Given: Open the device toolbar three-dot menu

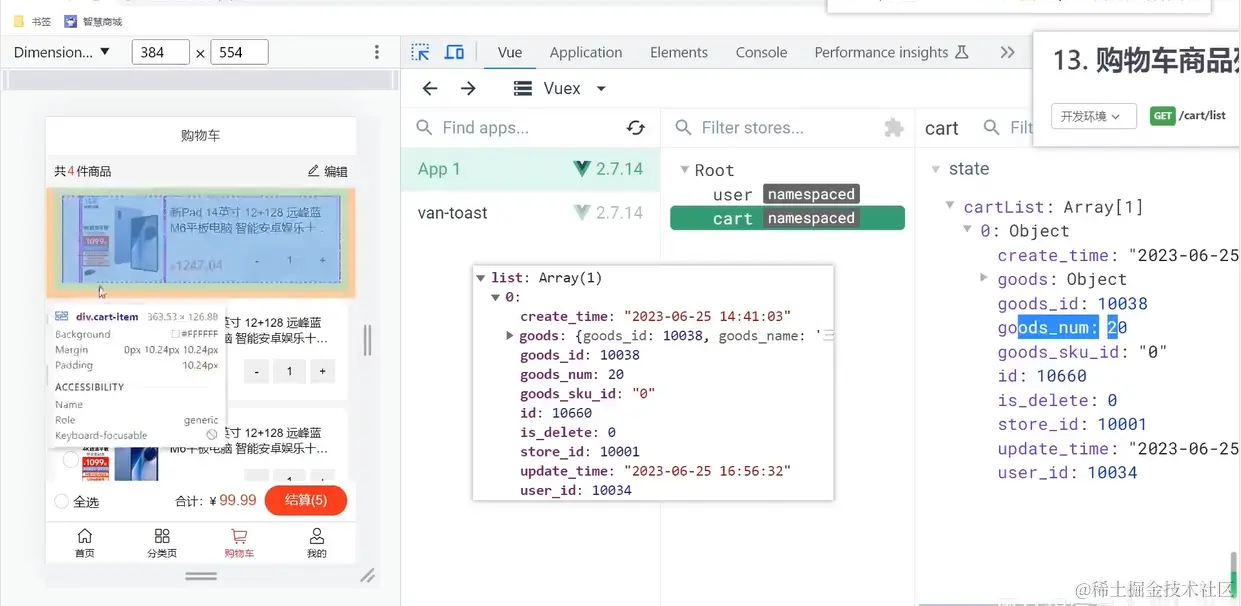Looking at the screenshot, I should (x=377, y=52).
